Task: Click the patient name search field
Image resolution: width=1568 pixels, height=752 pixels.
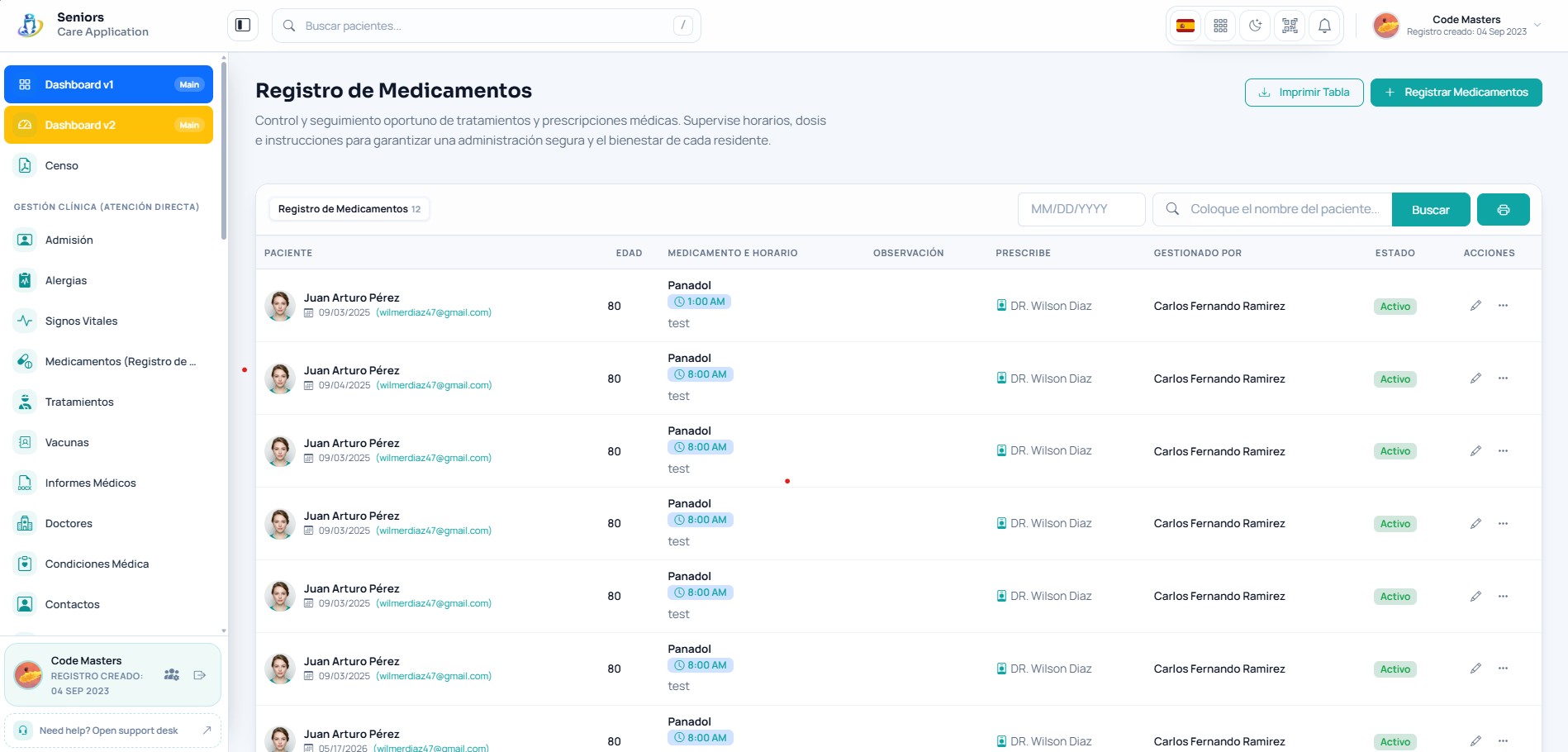Action: [1272, 209]
